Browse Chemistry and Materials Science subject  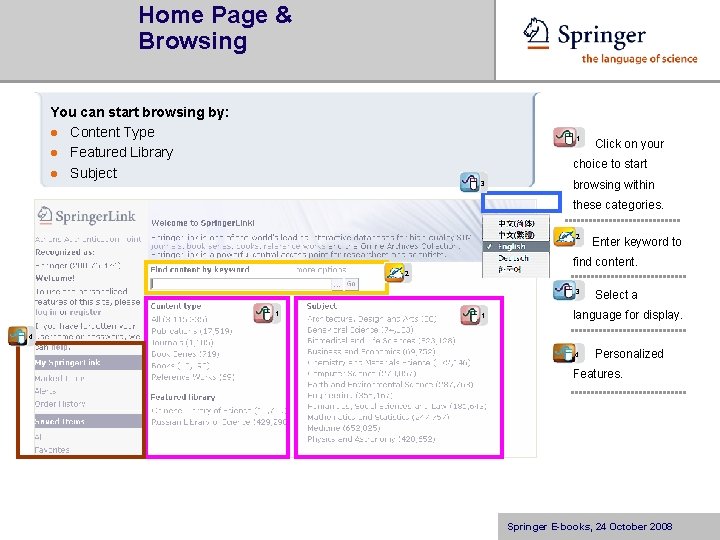tap(389, 363)
